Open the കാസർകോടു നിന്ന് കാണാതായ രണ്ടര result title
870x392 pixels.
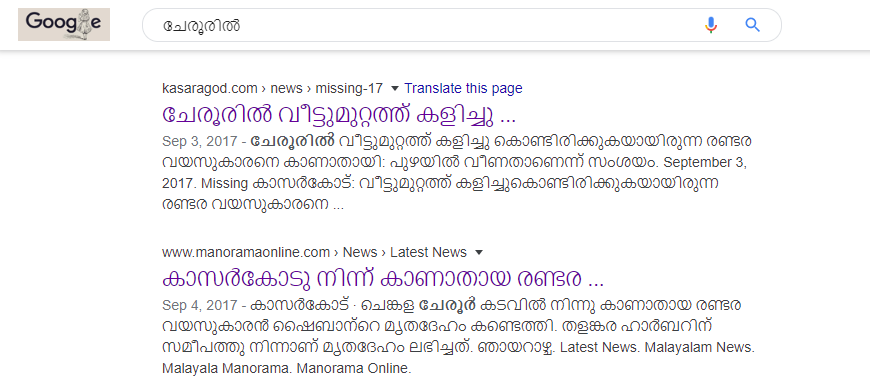click(x=383, y=278)
